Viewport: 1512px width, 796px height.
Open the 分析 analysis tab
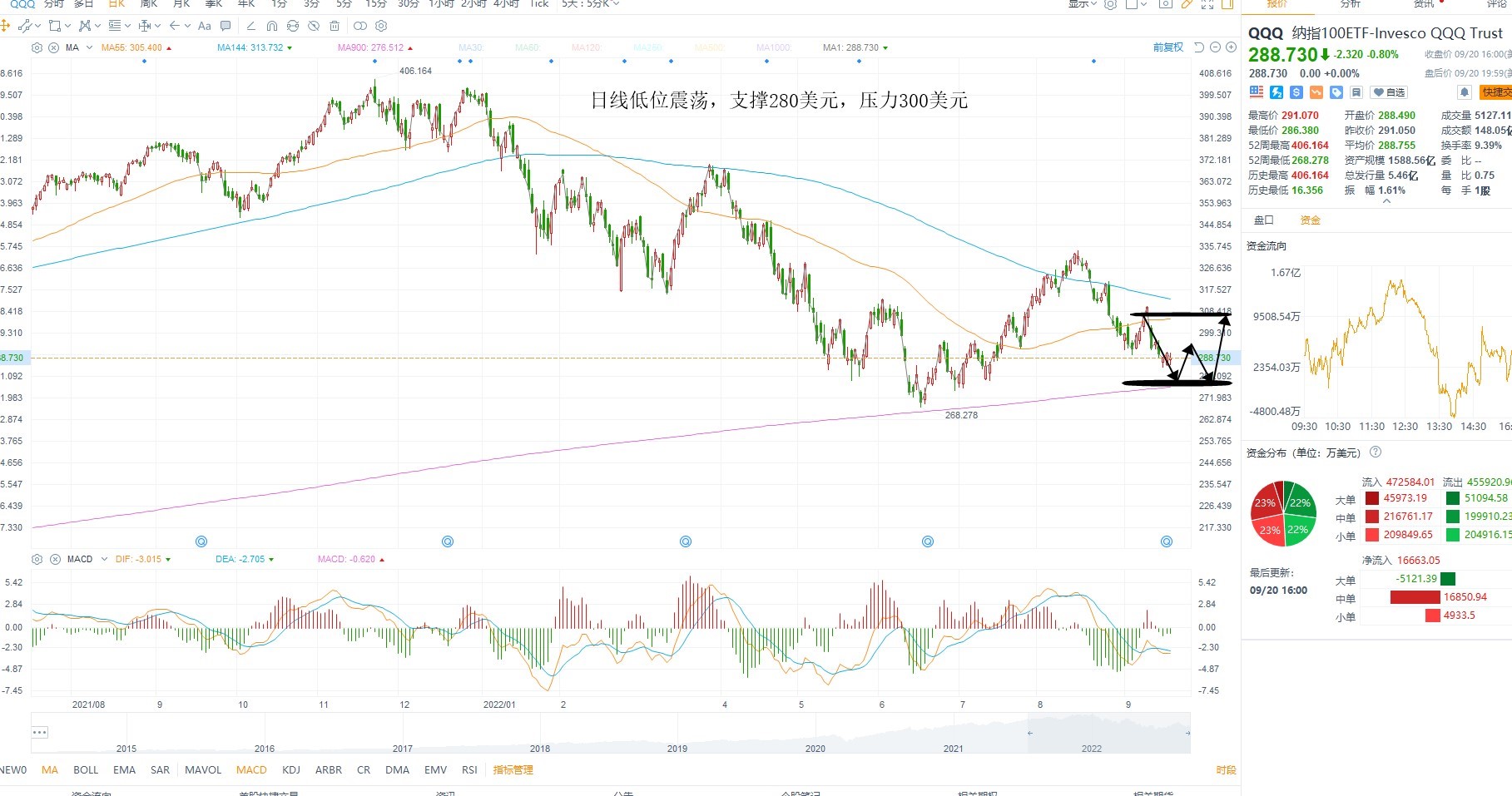(x=1351, y=3)
